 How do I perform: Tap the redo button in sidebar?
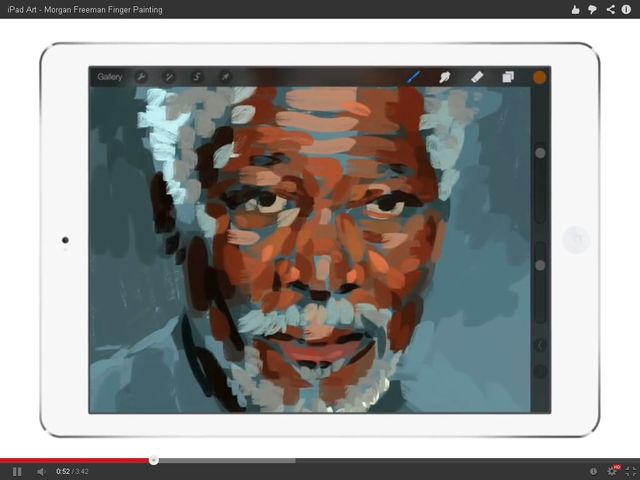pyautogui.click(x=540, y=371)
